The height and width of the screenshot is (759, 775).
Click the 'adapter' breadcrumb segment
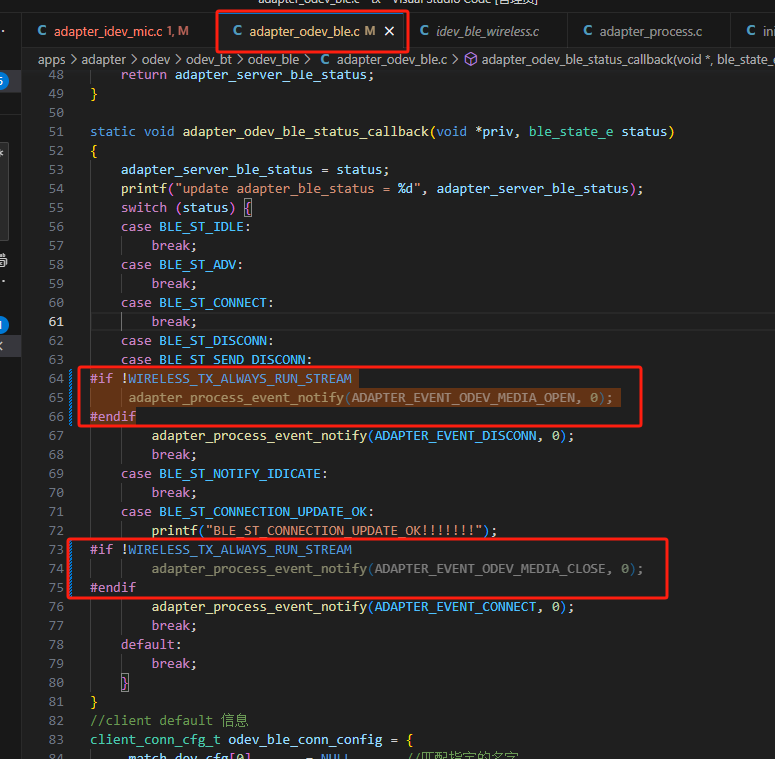click(103, 60)
